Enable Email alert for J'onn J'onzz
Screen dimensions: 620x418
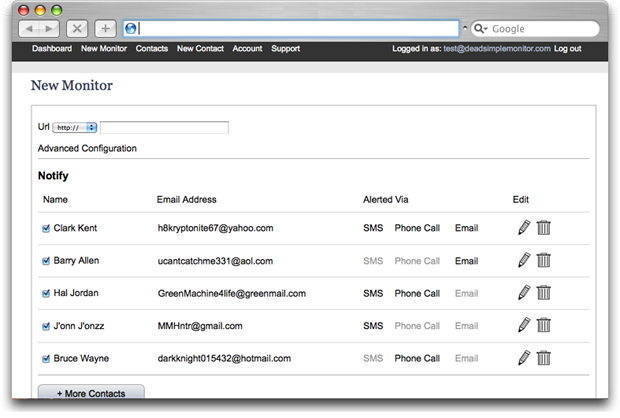tap(467, 326)
